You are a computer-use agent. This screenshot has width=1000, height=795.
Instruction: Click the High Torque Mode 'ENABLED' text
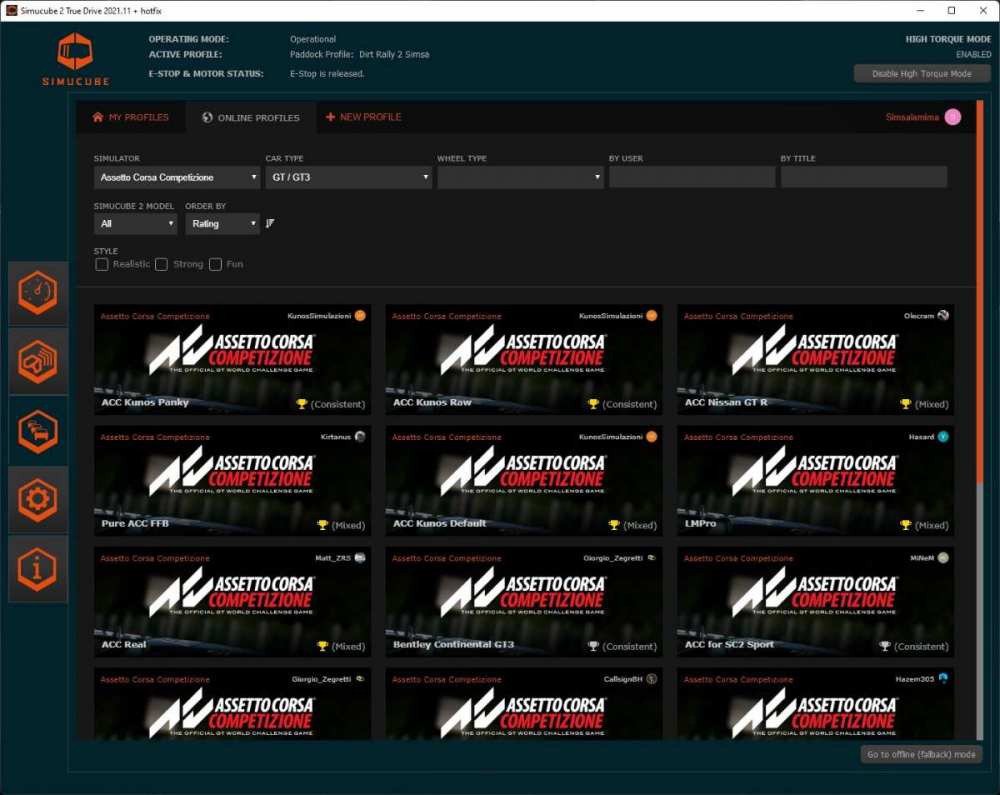973,55
